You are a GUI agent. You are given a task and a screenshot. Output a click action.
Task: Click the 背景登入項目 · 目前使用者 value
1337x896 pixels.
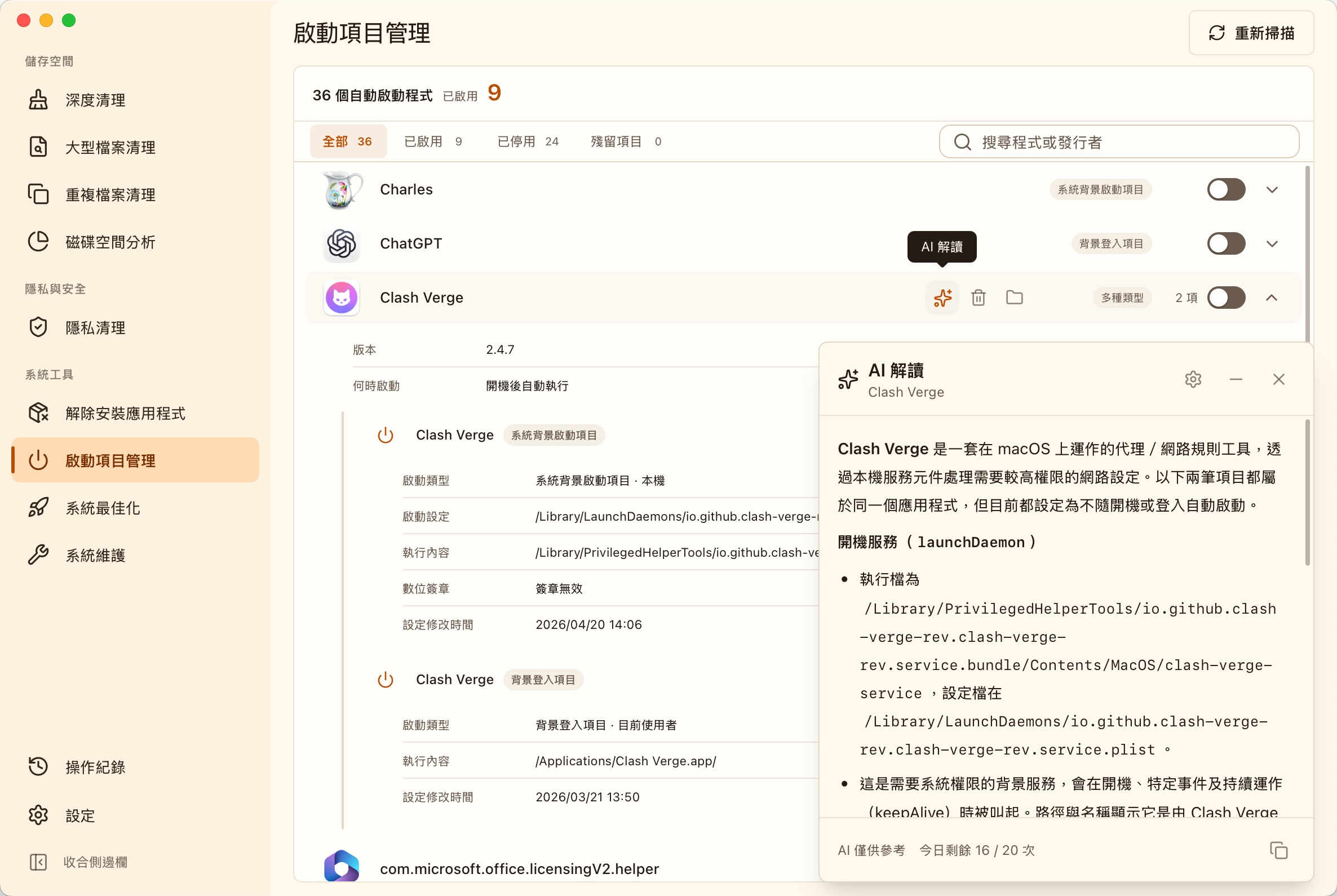tap(606, 726)
